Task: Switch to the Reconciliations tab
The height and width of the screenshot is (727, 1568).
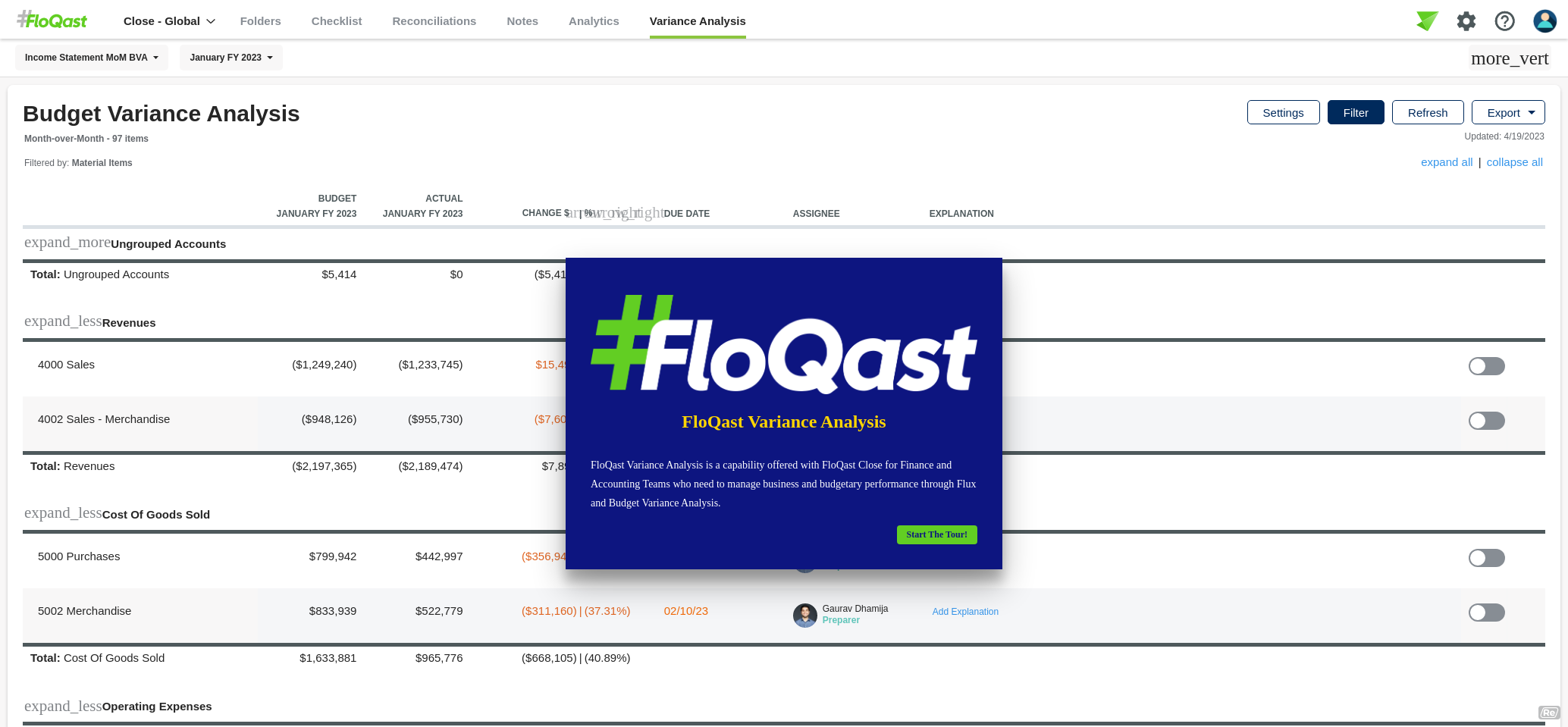Action: point(434,20)
